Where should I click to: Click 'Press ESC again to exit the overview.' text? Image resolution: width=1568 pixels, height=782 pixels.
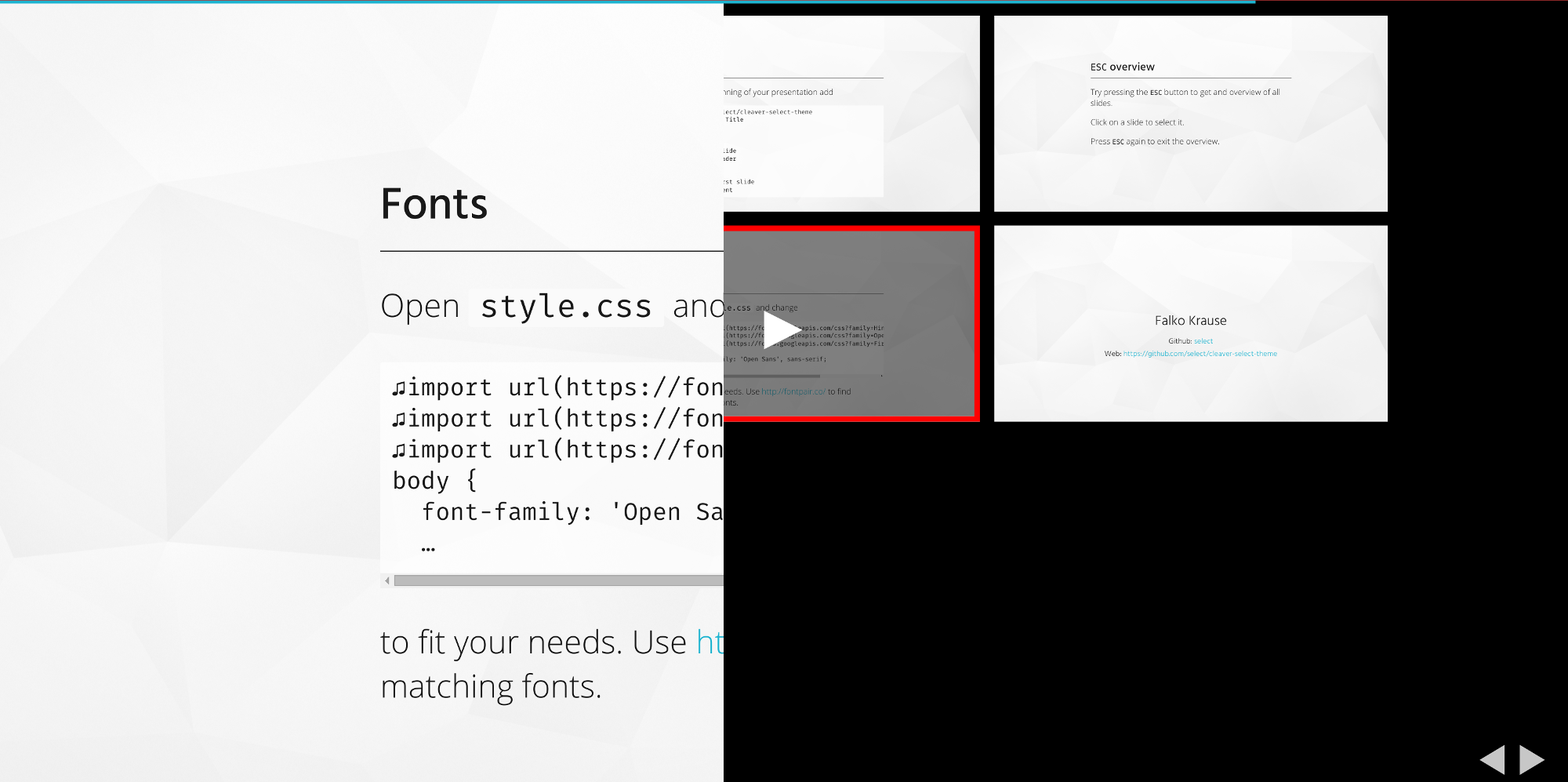(1155, 142)
